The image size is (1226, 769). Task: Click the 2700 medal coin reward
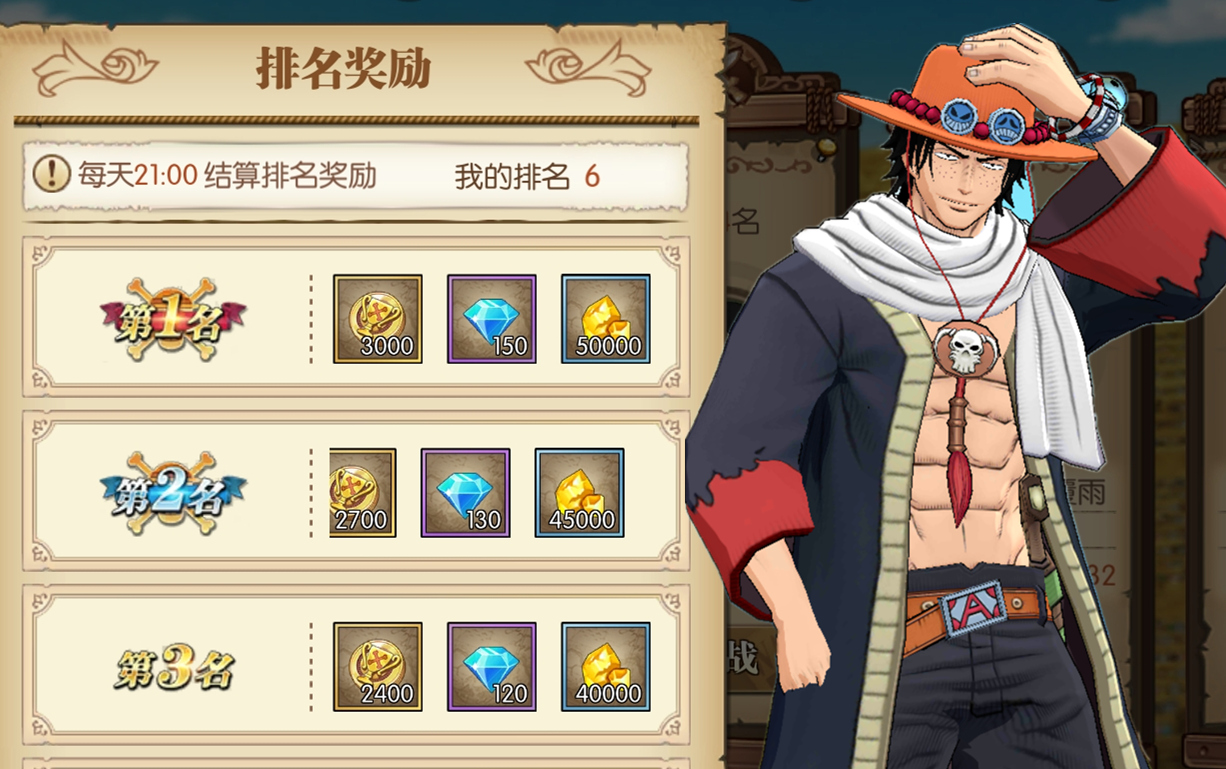[x=363, y=493]
